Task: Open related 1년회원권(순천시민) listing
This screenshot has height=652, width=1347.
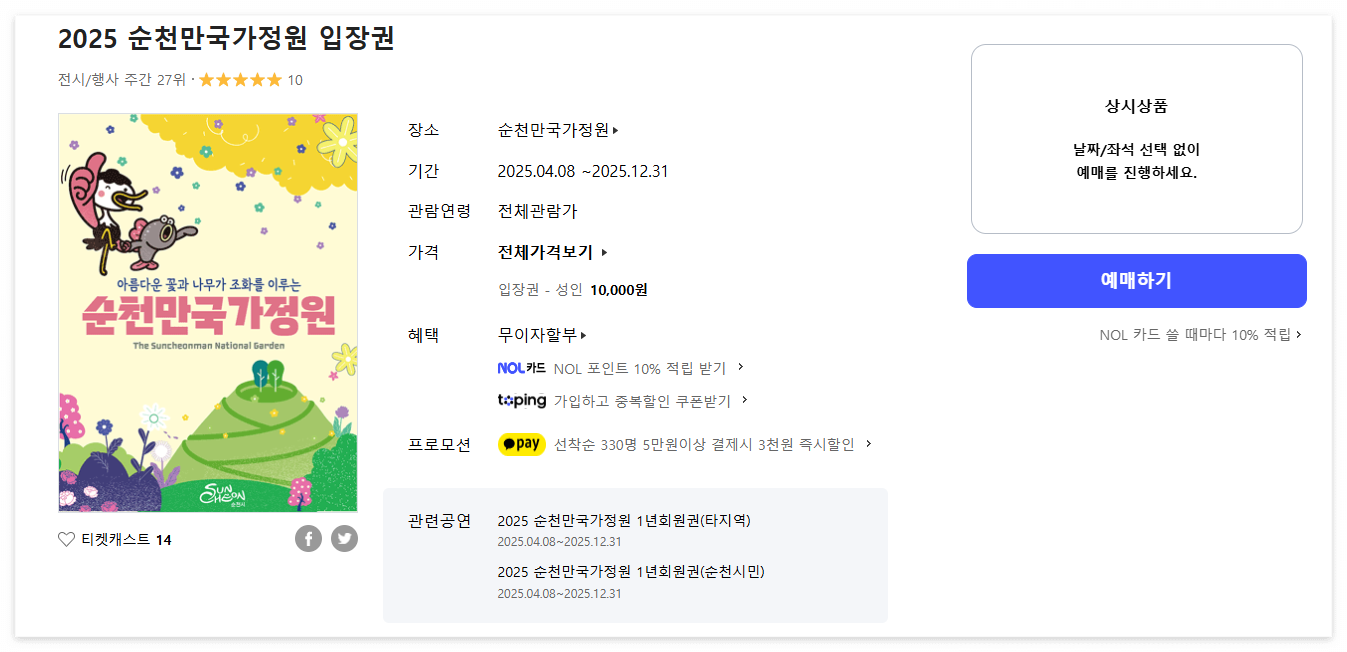Action: [631, 572]
